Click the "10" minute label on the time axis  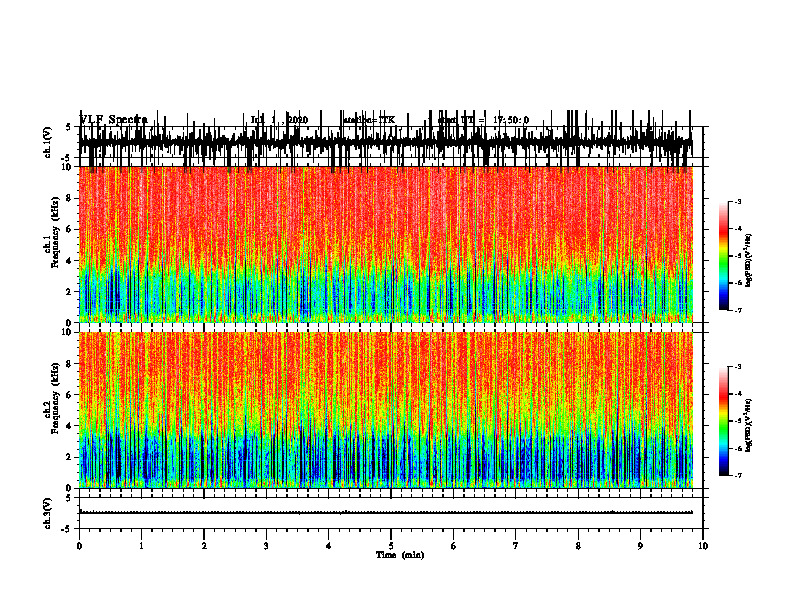(703, 546)
